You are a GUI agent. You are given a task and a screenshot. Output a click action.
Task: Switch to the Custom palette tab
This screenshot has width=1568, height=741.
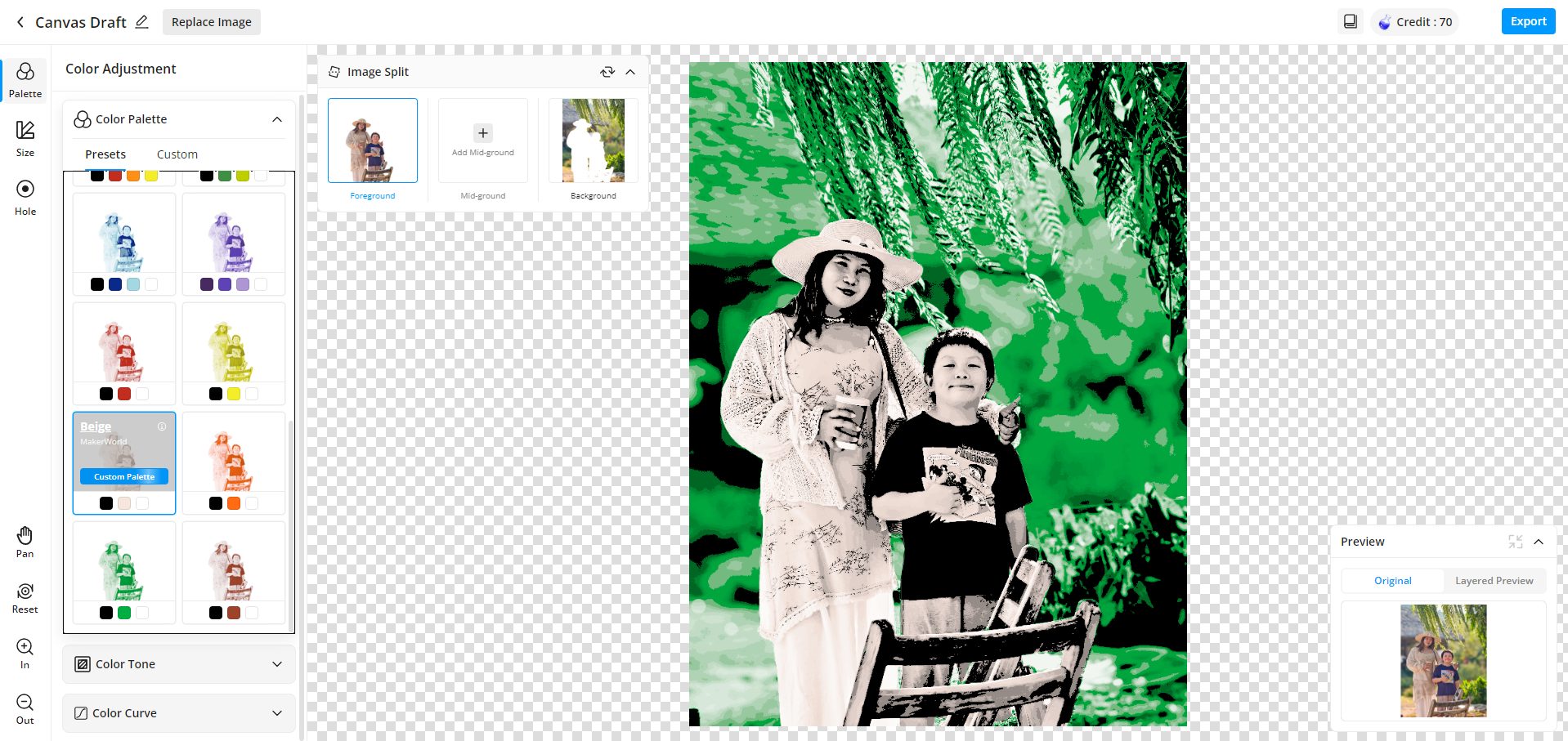click(x=177, y=154)
